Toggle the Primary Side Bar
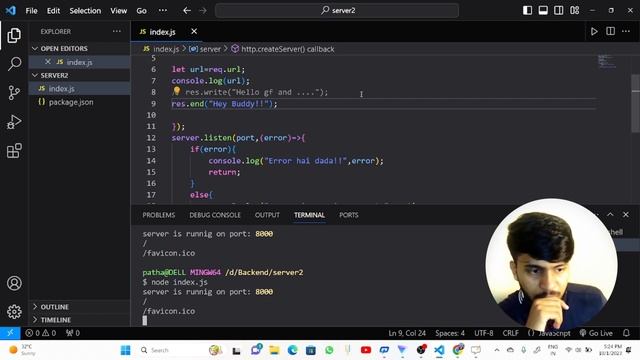 coord(527,10)
